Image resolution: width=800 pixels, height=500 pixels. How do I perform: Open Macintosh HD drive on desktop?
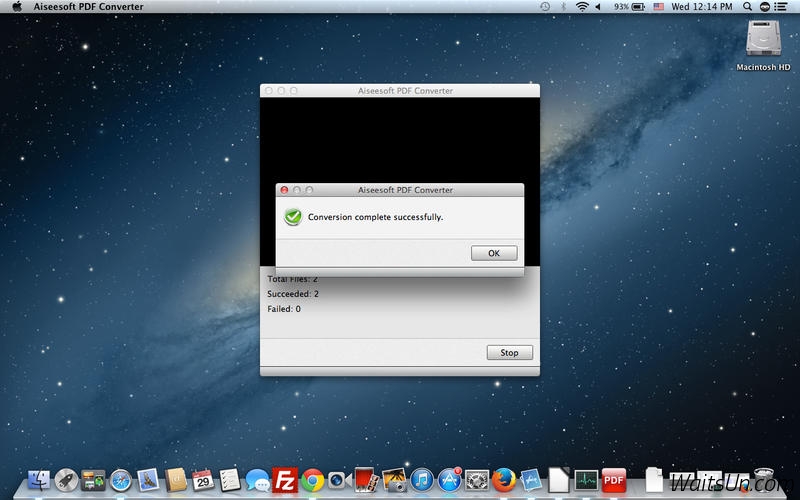point(763,38)
